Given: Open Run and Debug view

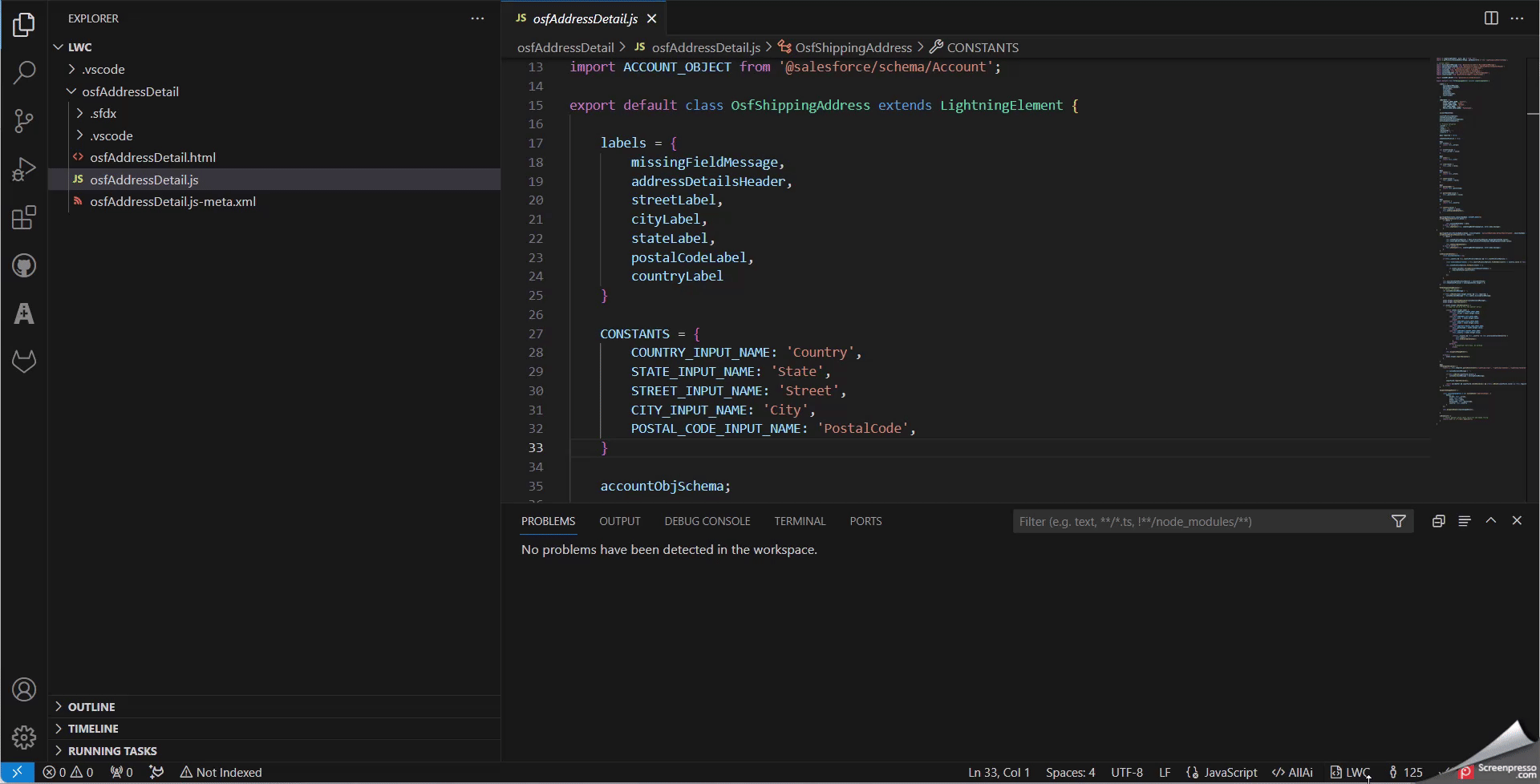Looking at the screenshot, I should [24, 169].
